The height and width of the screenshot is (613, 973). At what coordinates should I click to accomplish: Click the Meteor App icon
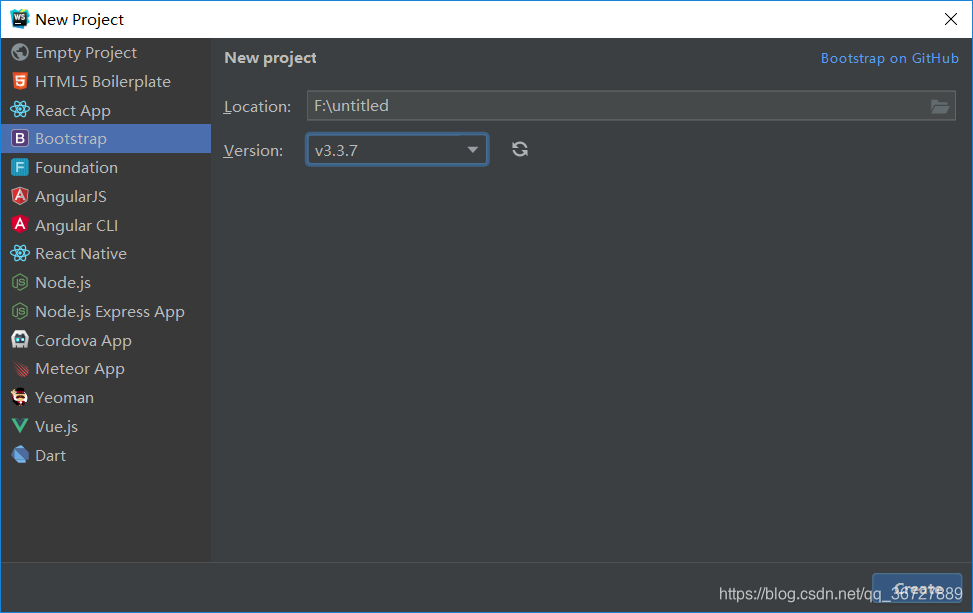(x=20, y=369)
